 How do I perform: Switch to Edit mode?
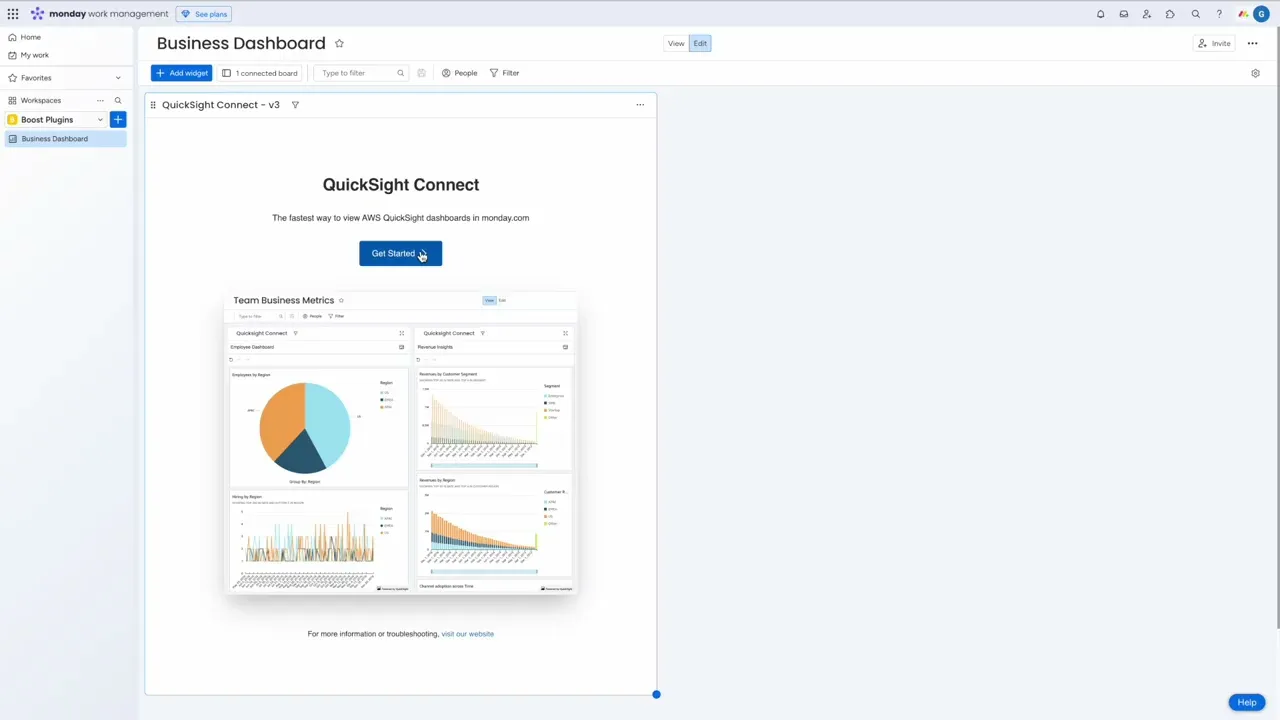click(x=700, y=43)
